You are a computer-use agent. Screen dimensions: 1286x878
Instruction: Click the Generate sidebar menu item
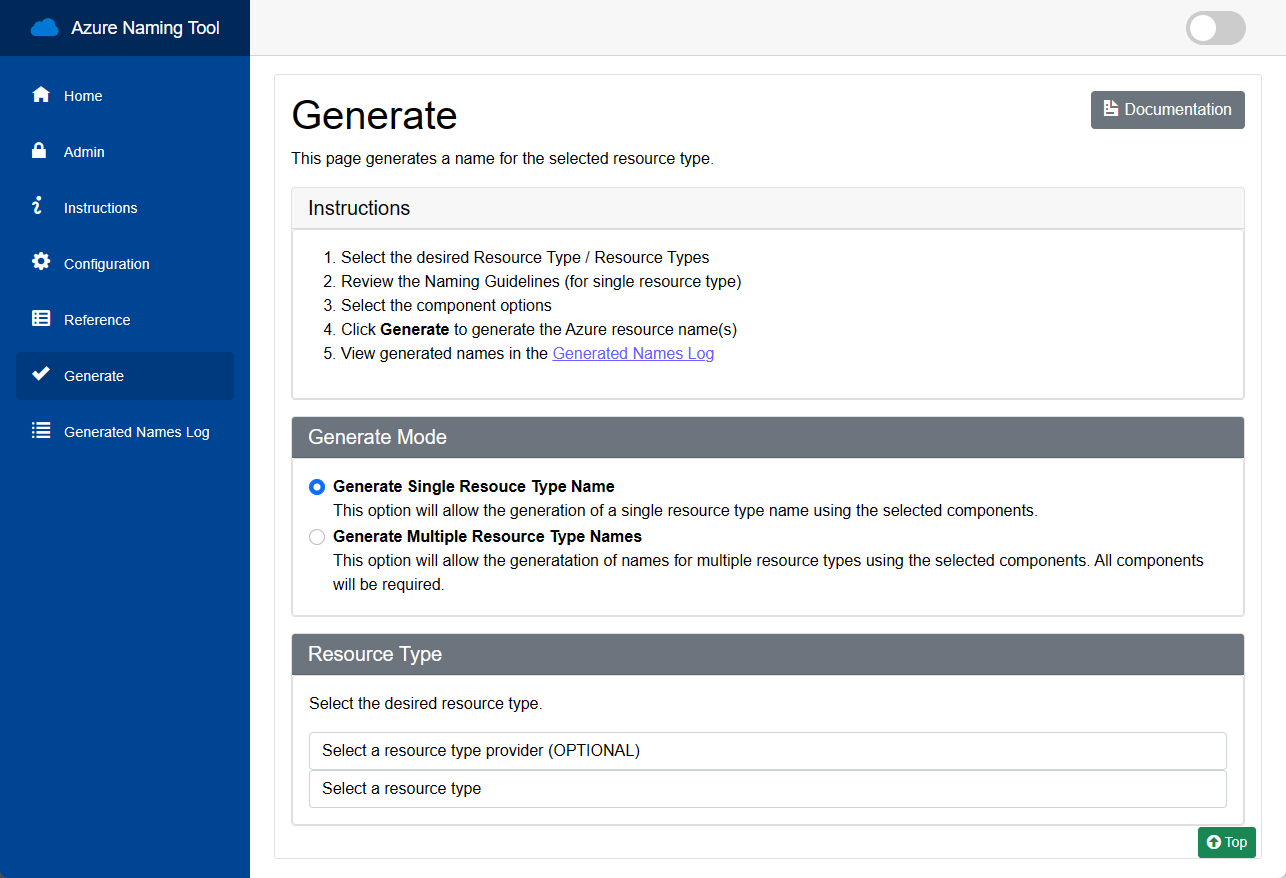[93, 375]
